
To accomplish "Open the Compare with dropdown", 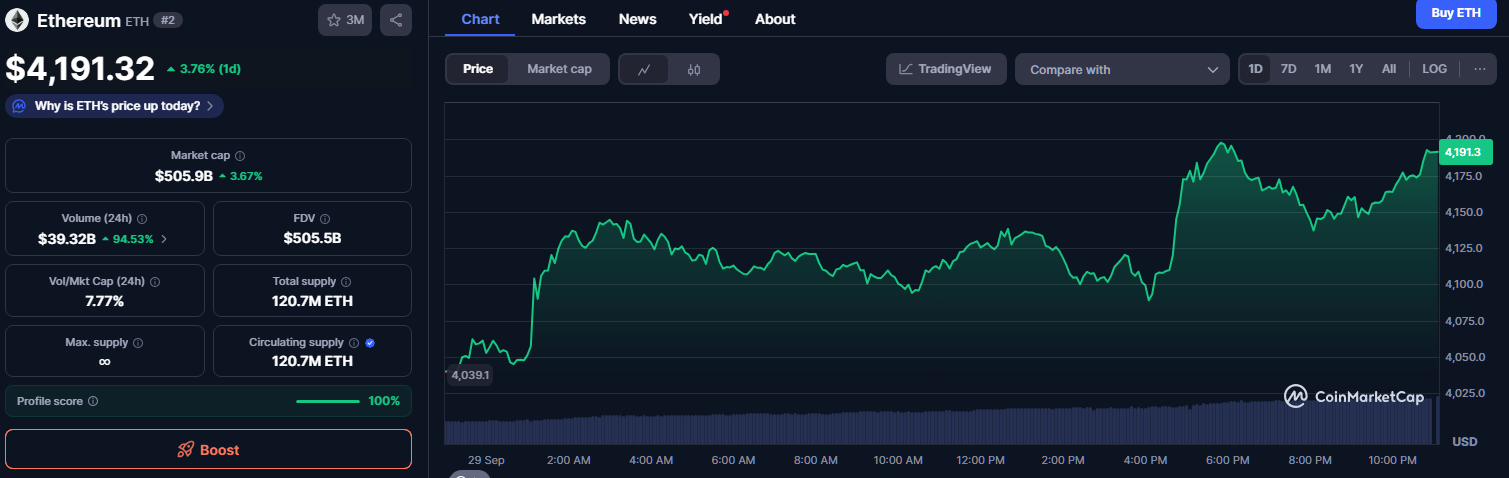I will point(1121,69).
